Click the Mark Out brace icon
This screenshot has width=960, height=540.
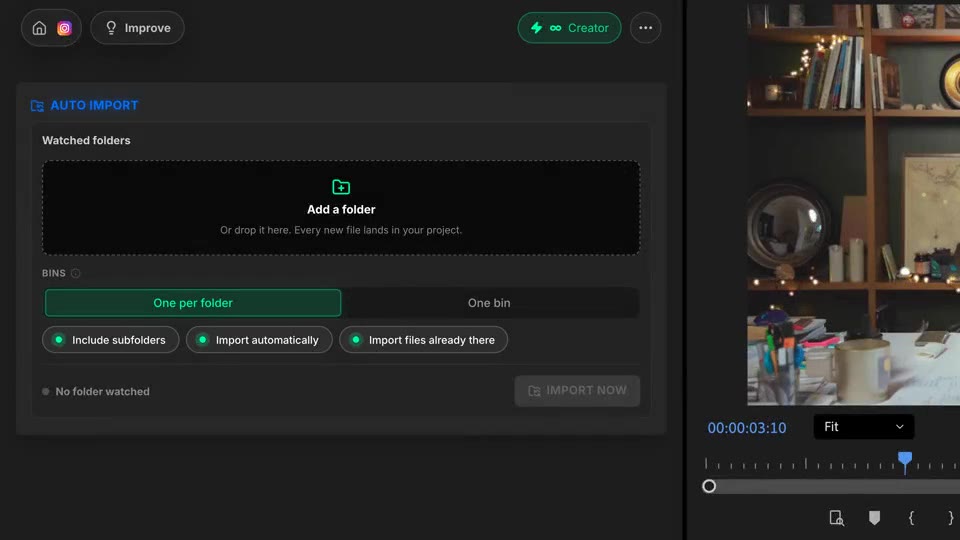coord(950,518)
